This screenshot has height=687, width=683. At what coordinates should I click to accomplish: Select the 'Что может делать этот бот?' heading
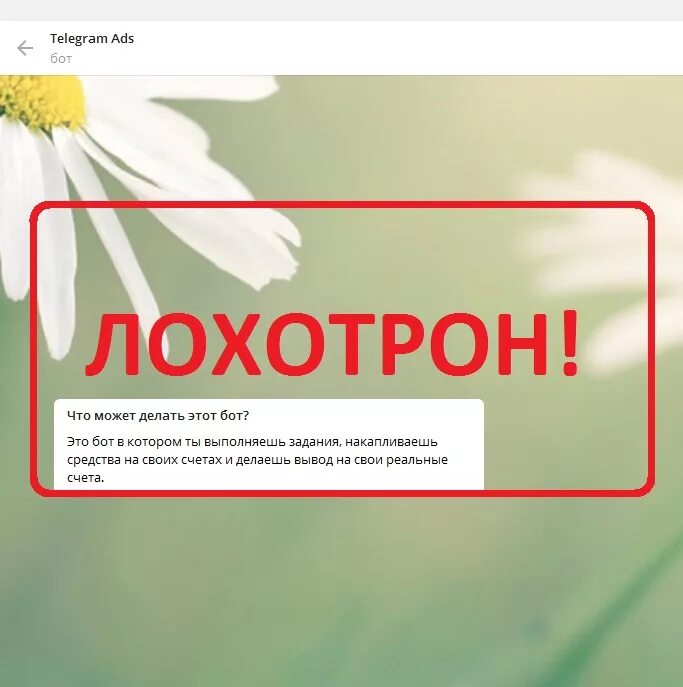158,415
